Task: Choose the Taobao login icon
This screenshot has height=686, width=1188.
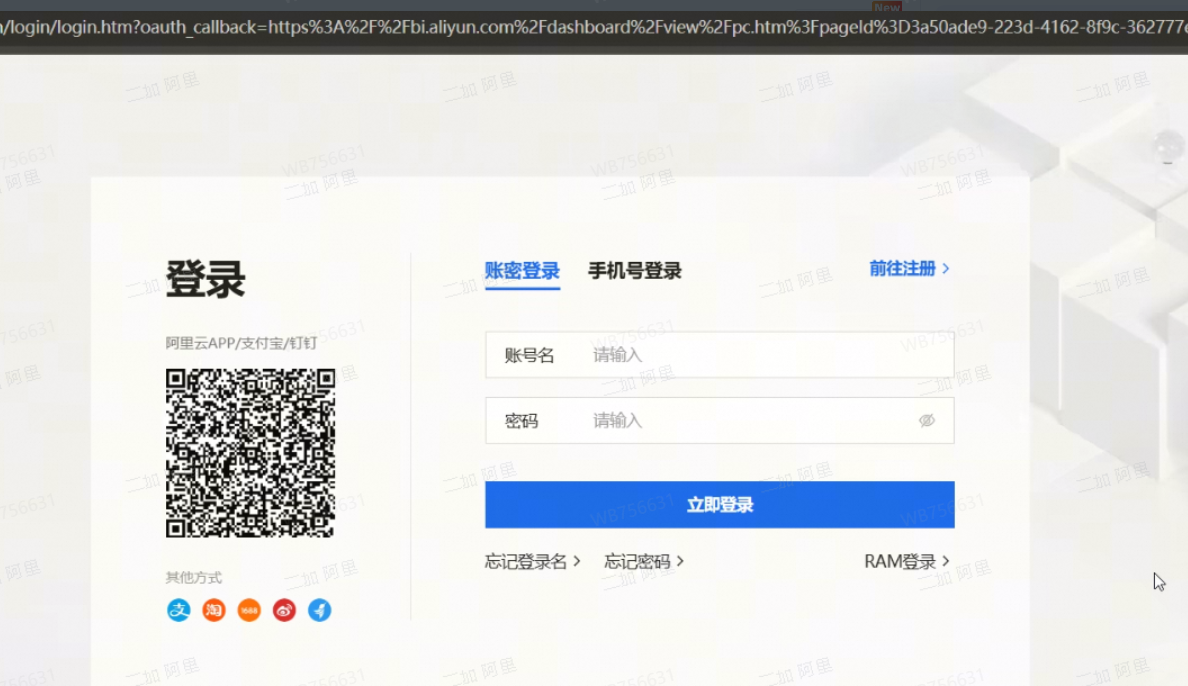Action: [214, 609]
